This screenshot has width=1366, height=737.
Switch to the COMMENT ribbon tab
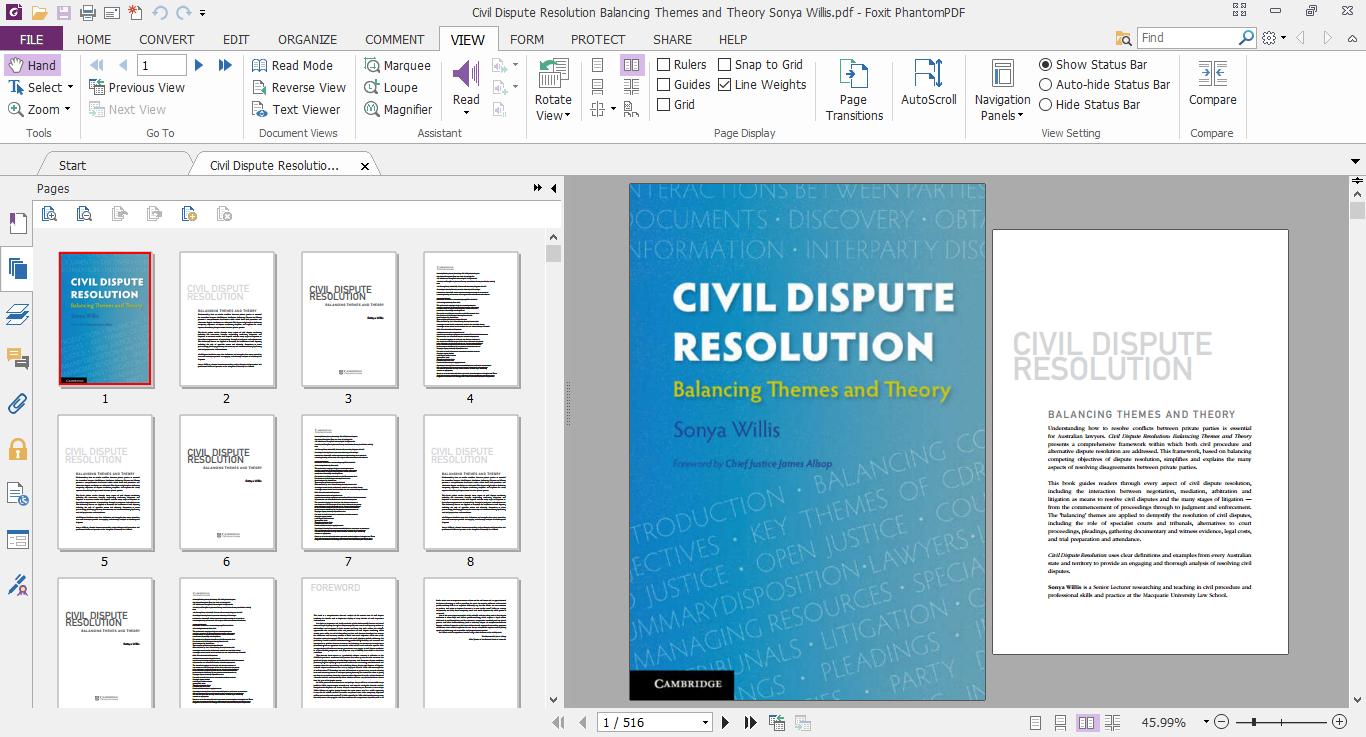[x=394, y=39]
